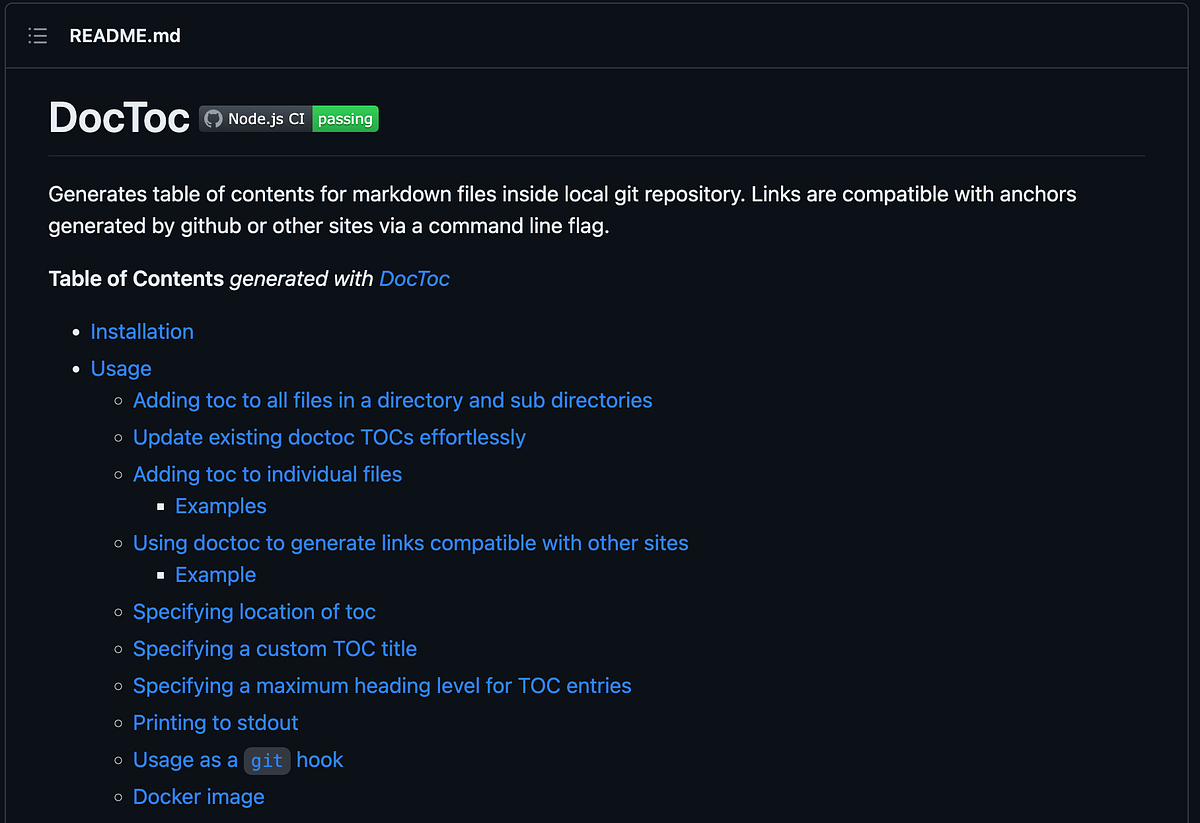Click the inline 'git' code badge
The image size is (1200, 823).
266,760
